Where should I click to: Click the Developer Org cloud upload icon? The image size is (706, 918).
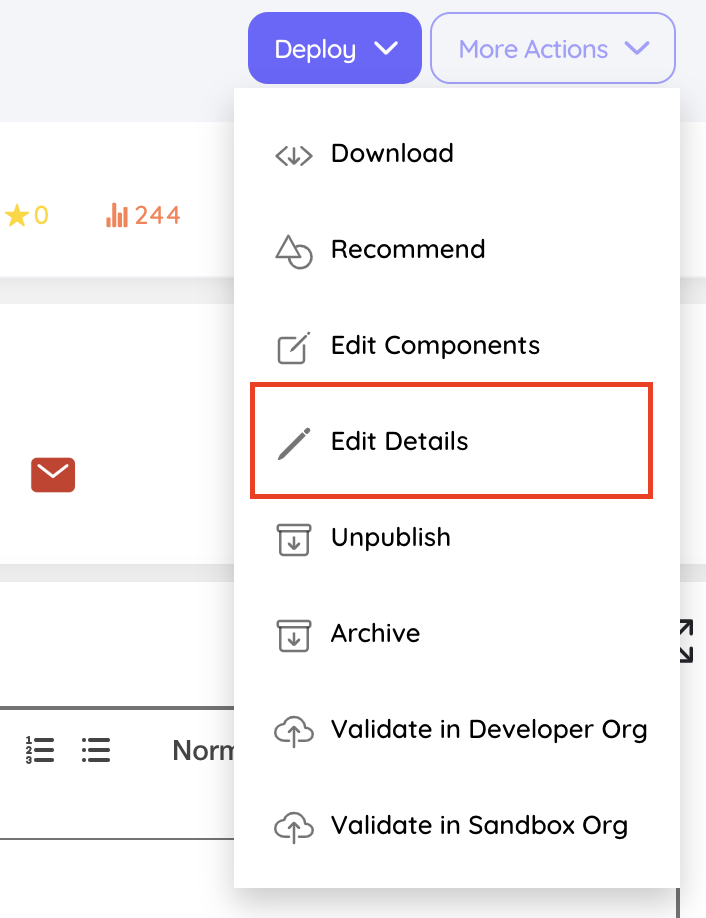[294, 731]
